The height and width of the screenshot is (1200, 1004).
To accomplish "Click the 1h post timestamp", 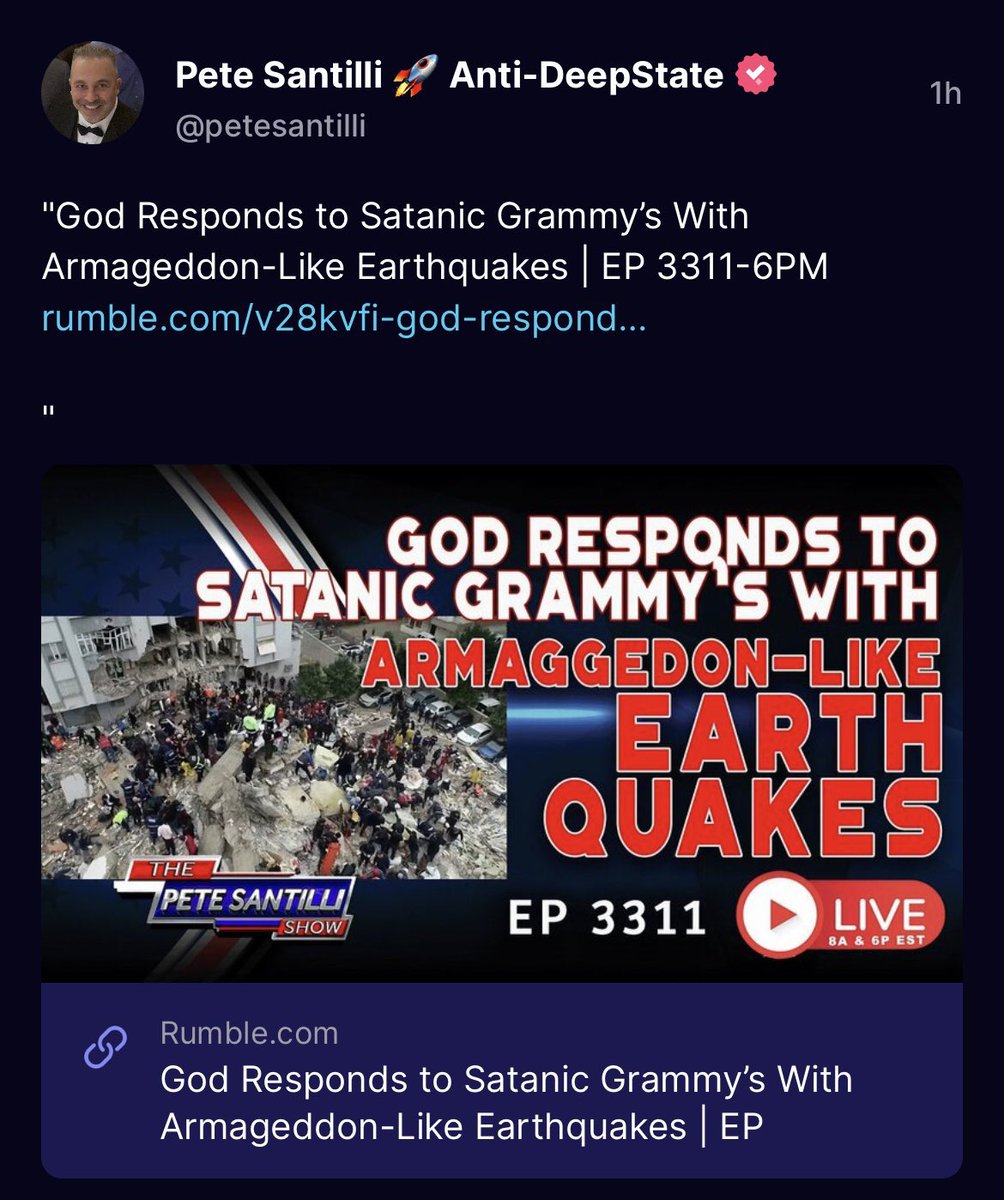I will click(945, 93).
